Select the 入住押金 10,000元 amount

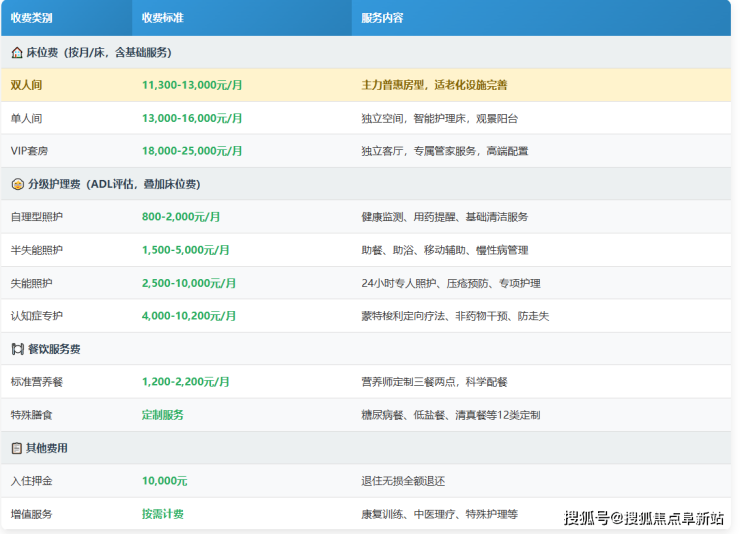(x=164, y=481)
